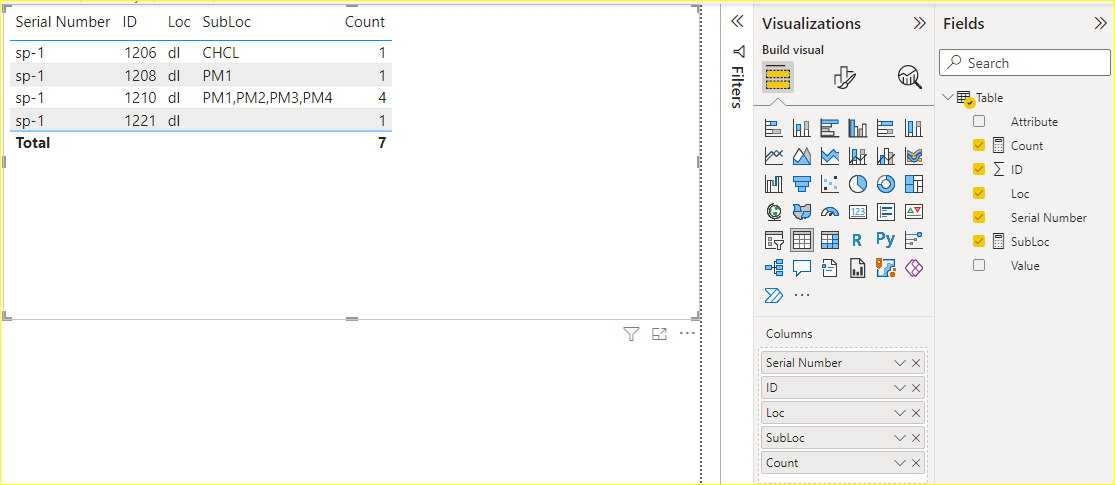Insert a Scatter chart visual
The height and width of the screenshot is (485, 1115).
pos(829,183)
